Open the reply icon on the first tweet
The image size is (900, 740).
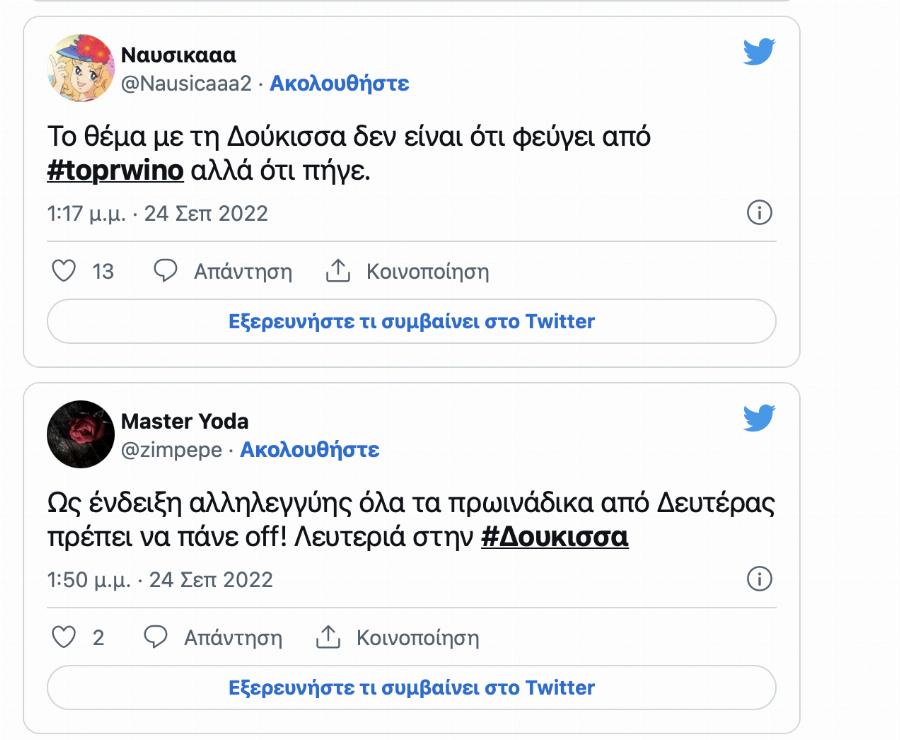click(163, 271)
